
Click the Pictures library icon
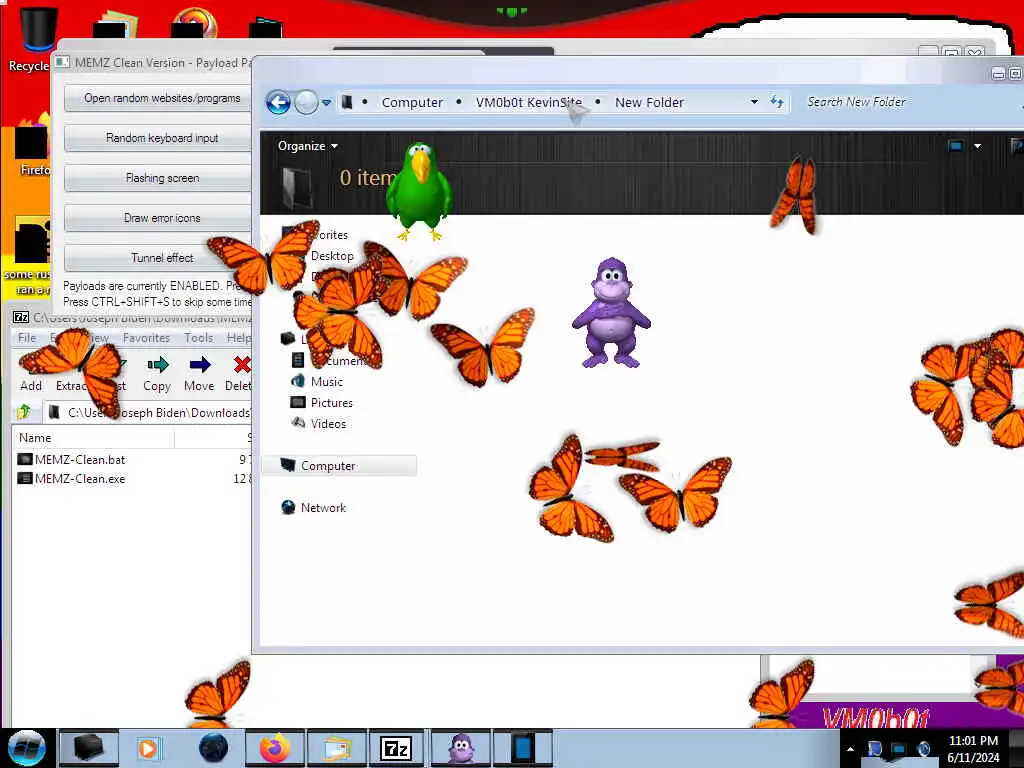(298, 402)
